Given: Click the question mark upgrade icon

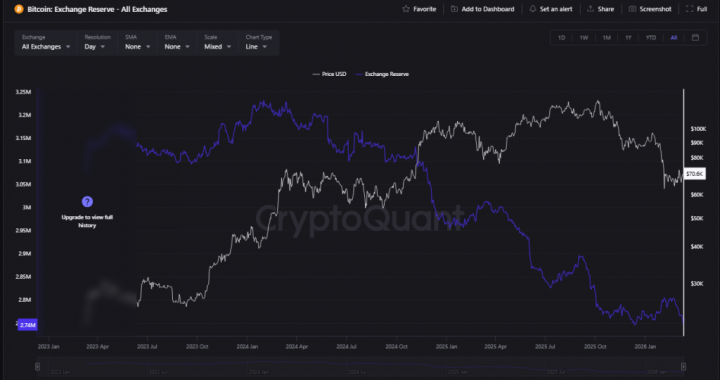Looking at the screenshot, I should click(x=87, y=201).
